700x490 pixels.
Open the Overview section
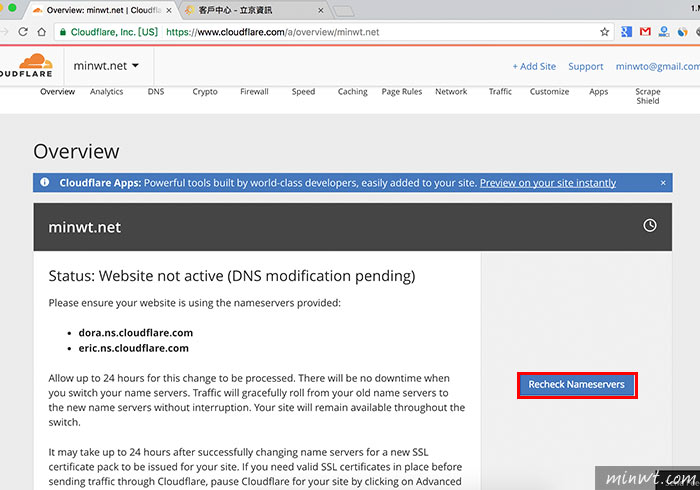tap(58, 91)
